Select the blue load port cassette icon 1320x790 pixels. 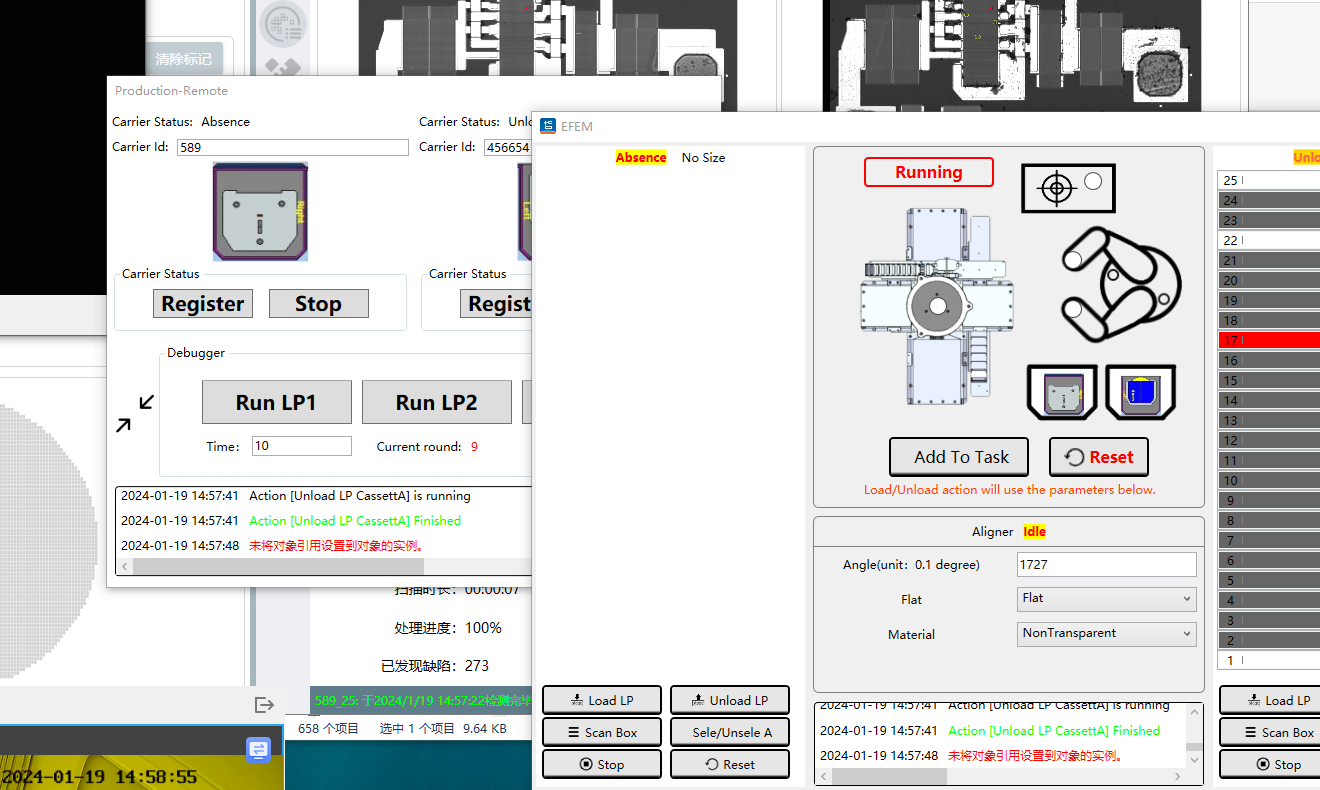click(1140, 392)
